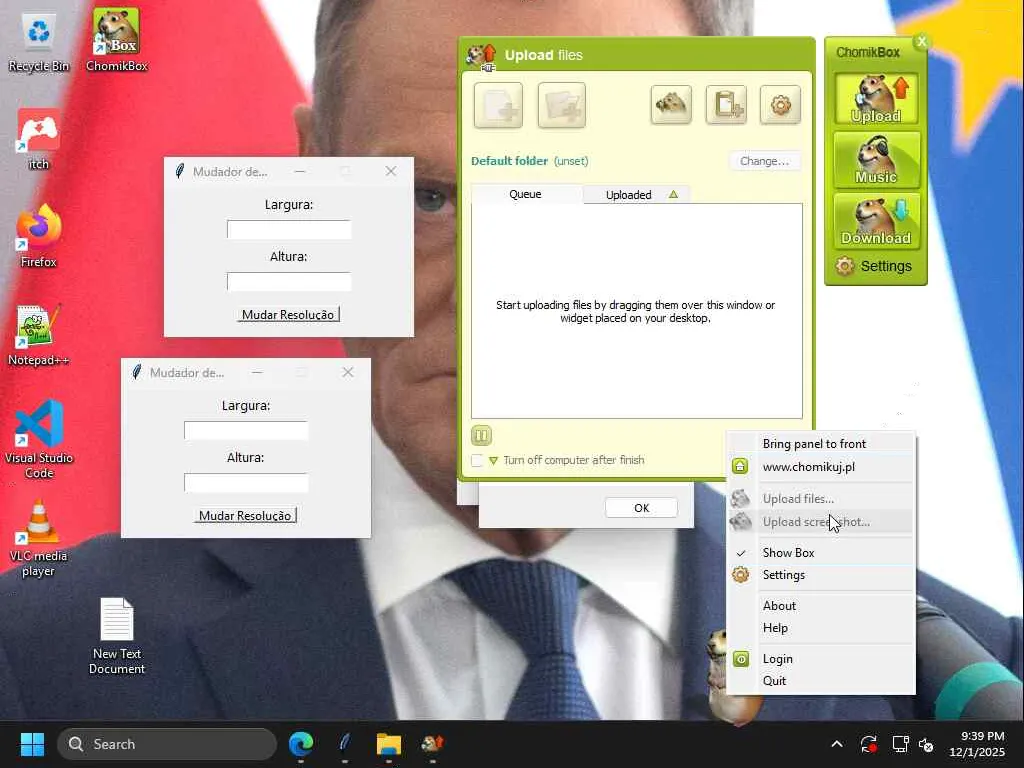Choose Login in context menu

[820, 659]
